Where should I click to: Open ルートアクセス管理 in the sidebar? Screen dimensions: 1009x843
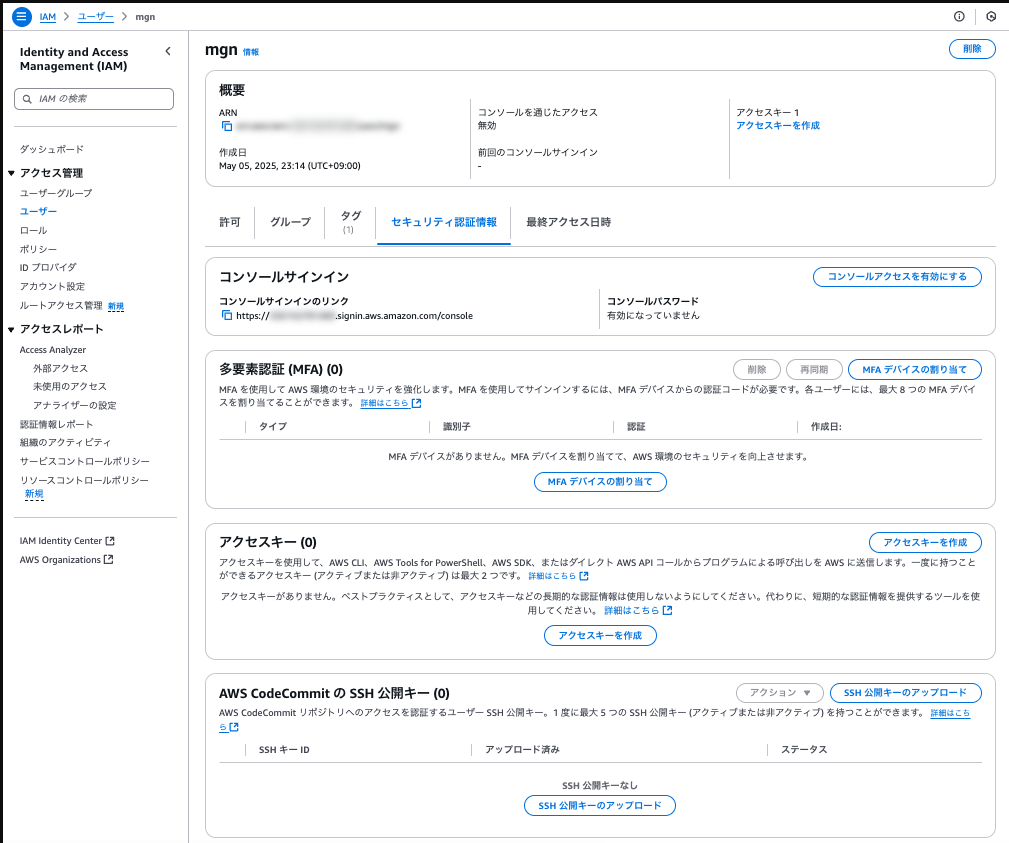(61, 305)
